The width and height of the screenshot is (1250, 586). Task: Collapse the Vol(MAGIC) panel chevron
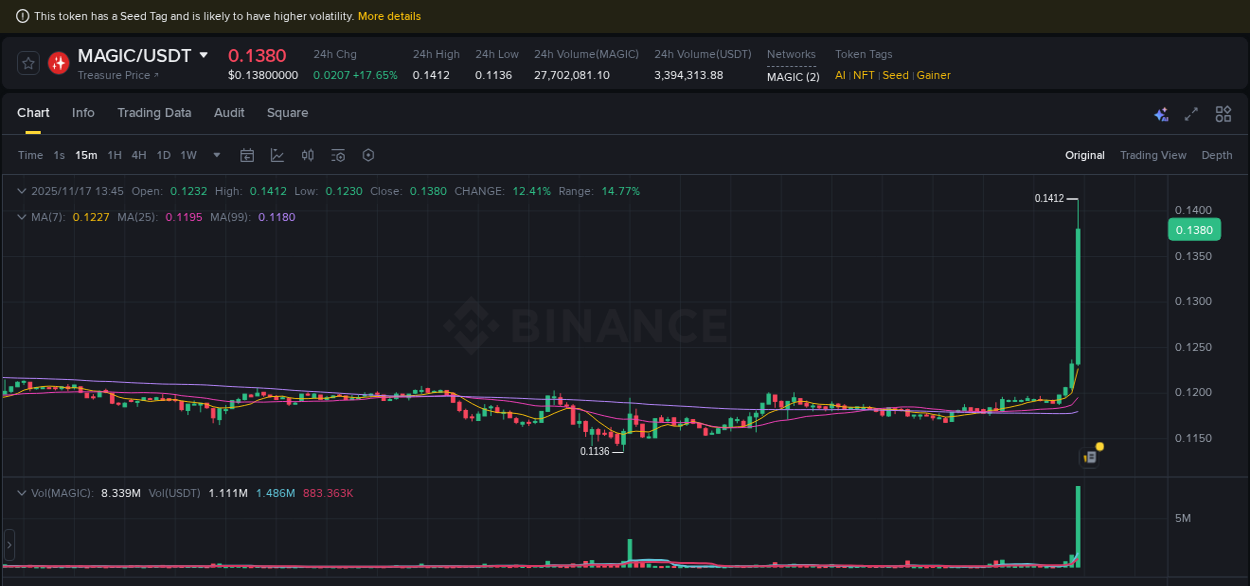click(x=21, y=493)
